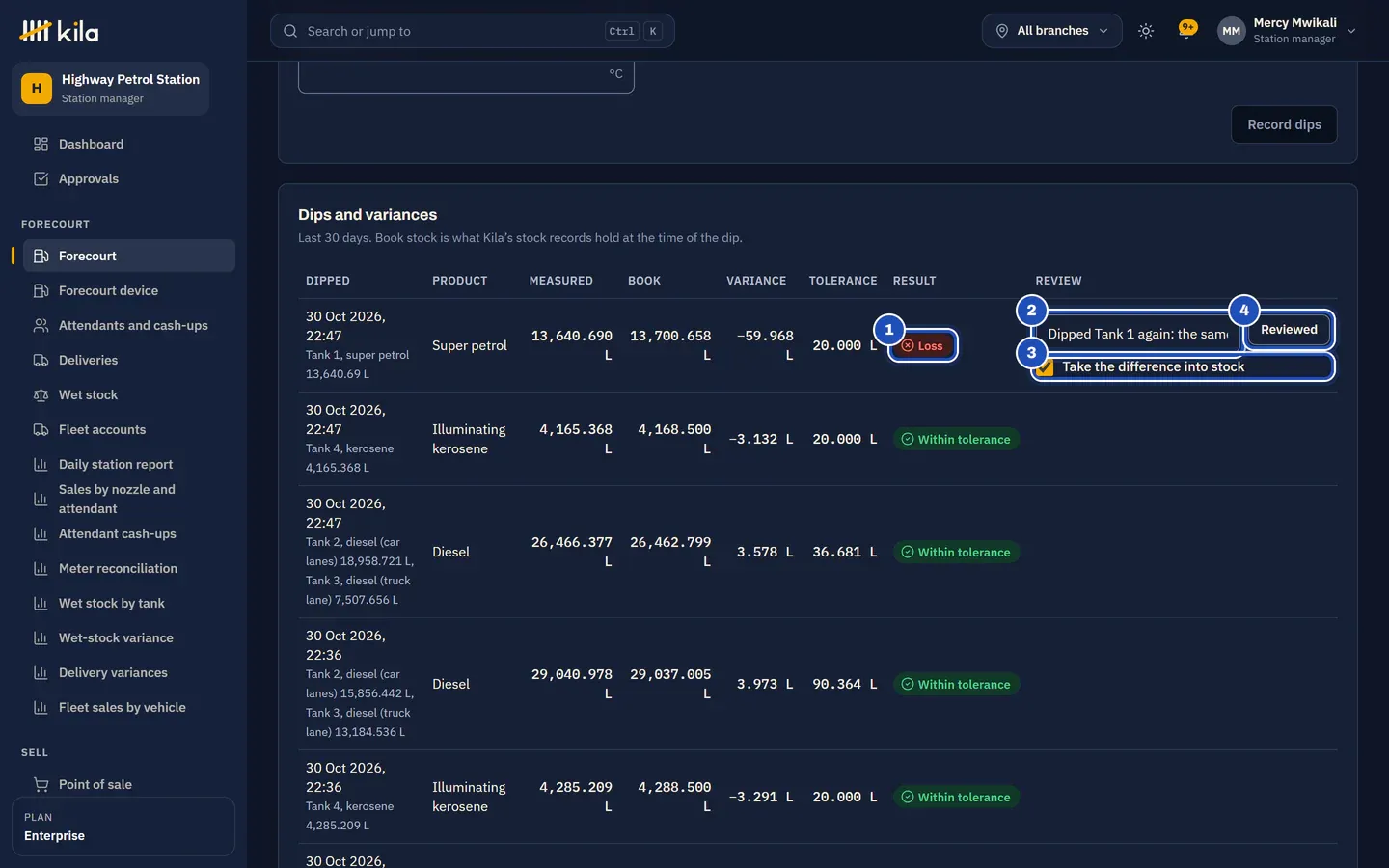Click the Attendants and cash-ups people icon
Screen dimensions: 1389x868
[x=41, y=326]
